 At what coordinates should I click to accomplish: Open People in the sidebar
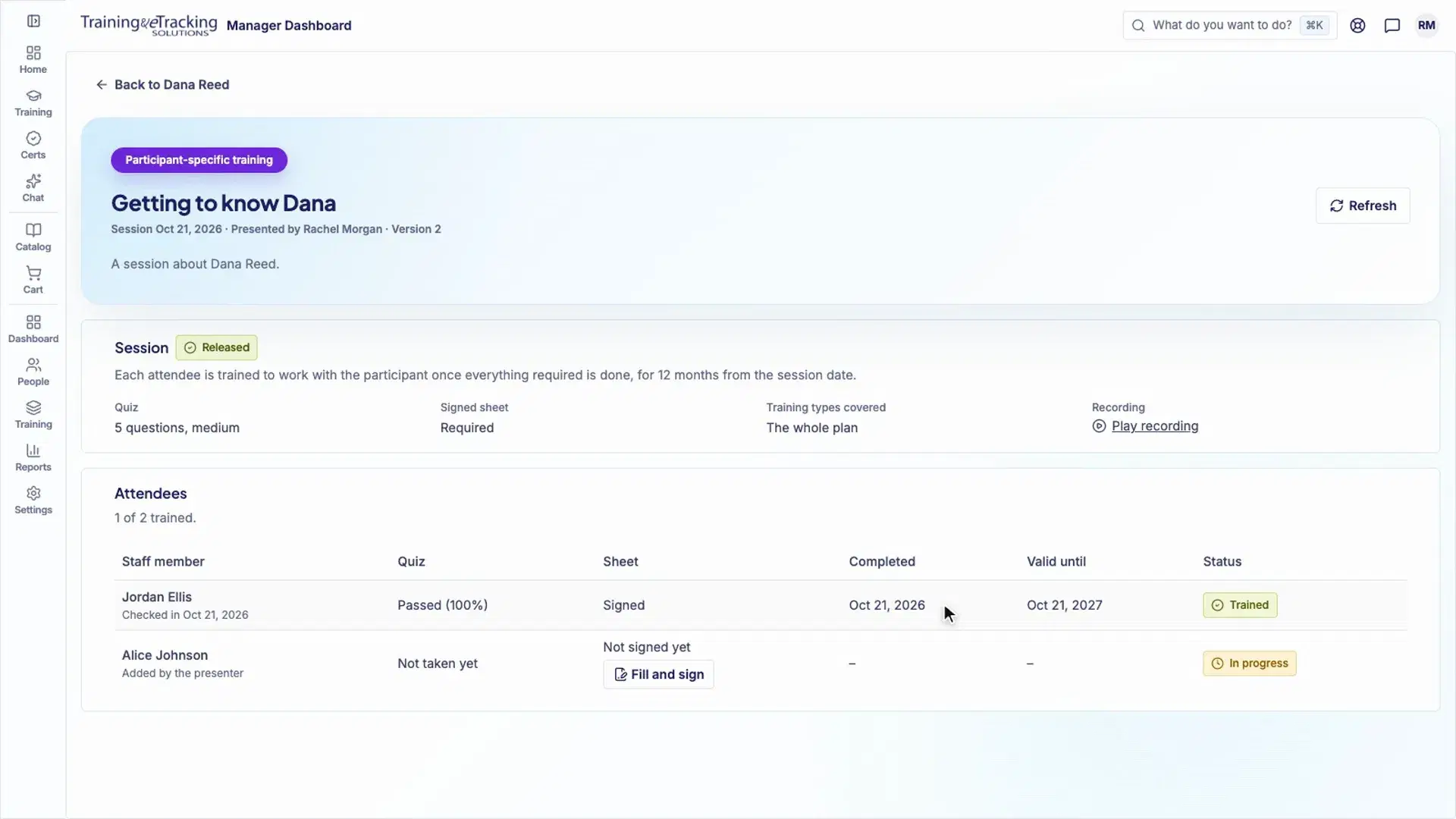pyautogui.click(x=33, y=372)
